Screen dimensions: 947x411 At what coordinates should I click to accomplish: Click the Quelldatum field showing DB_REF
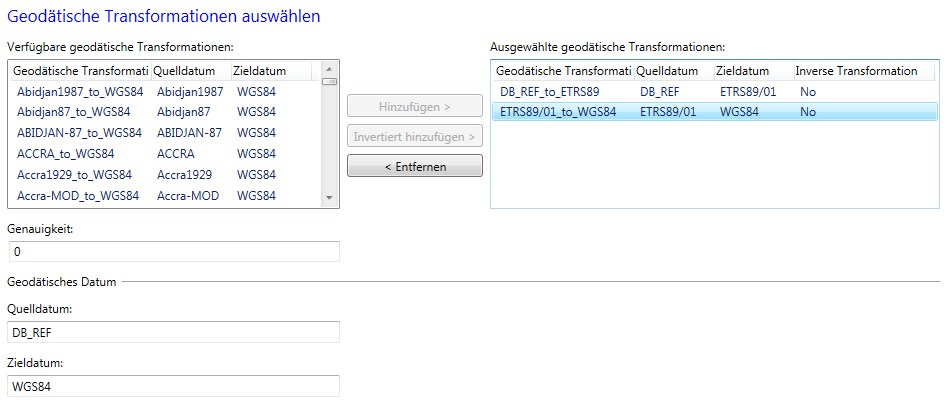(x=173, y=332)
